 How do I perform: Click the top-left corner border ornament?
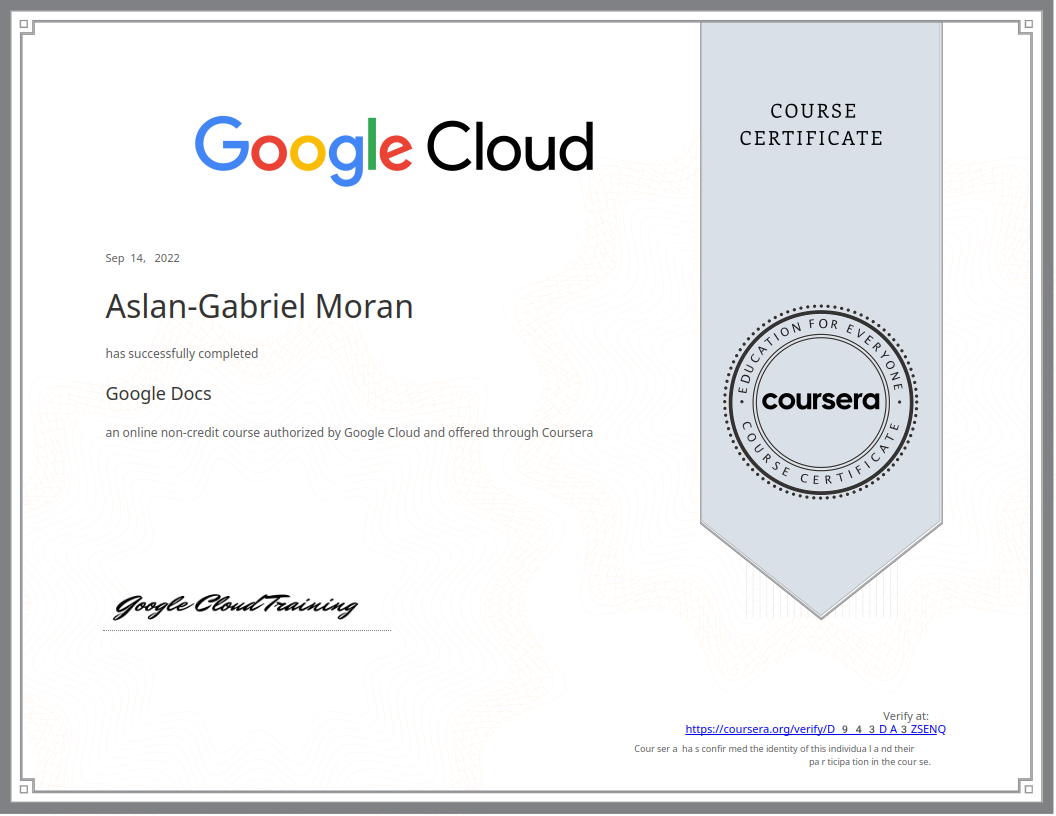coord(25,25)
